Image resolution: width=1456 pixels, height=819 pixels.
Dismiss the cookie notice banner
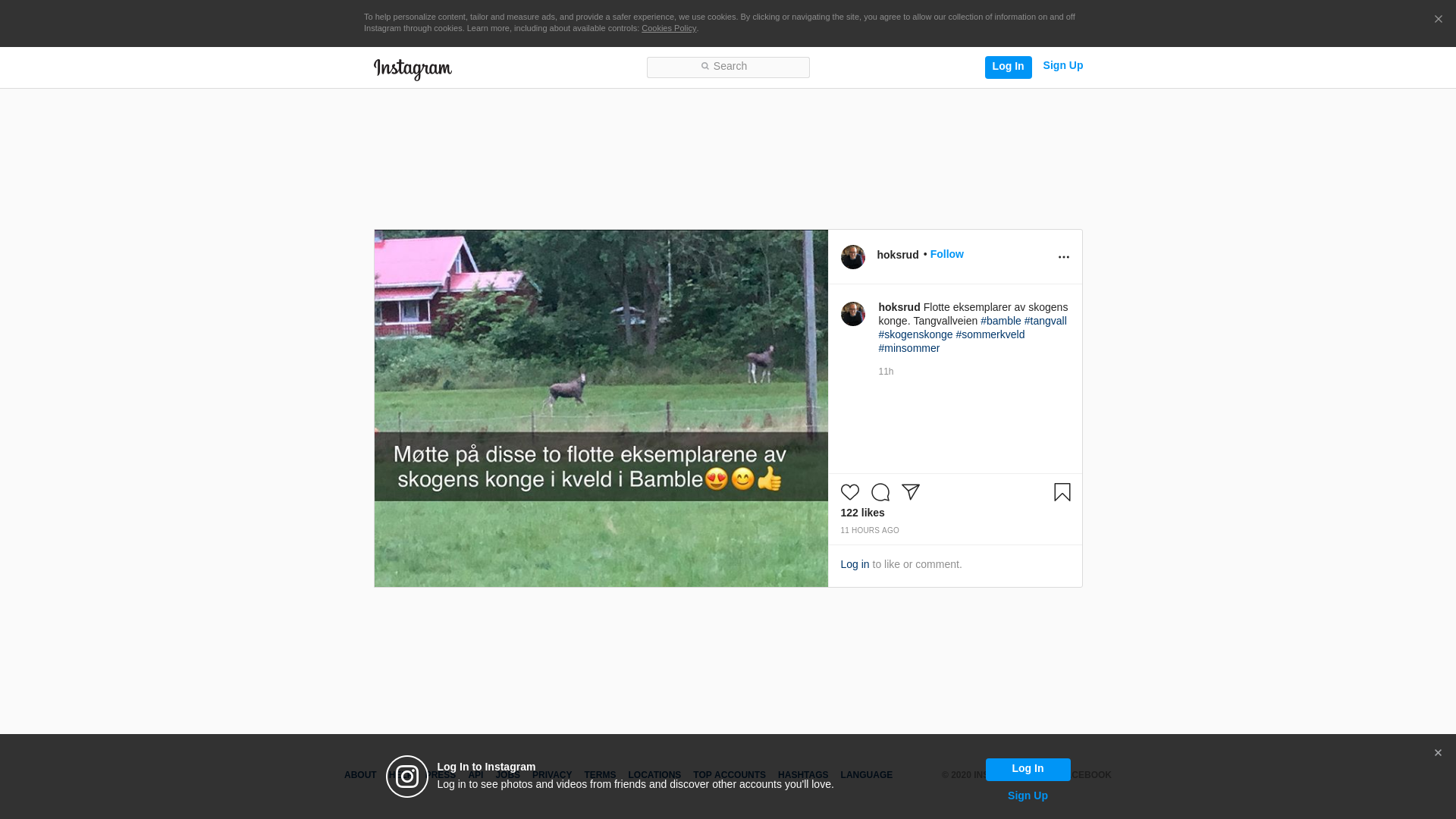point(1438,20)
